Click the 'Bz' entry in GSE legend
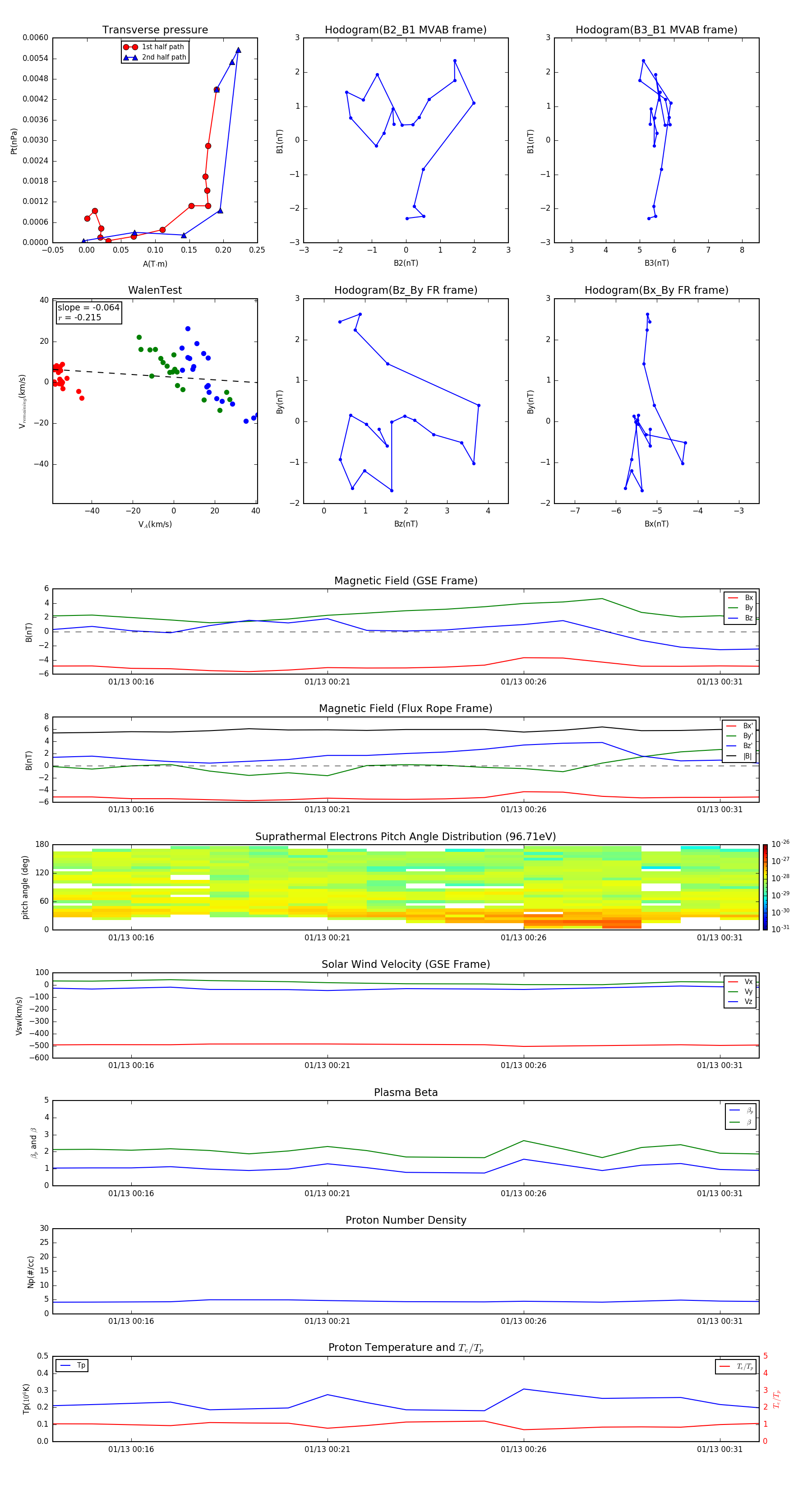This screenshot has height=1489, width=812. [740, 619]
